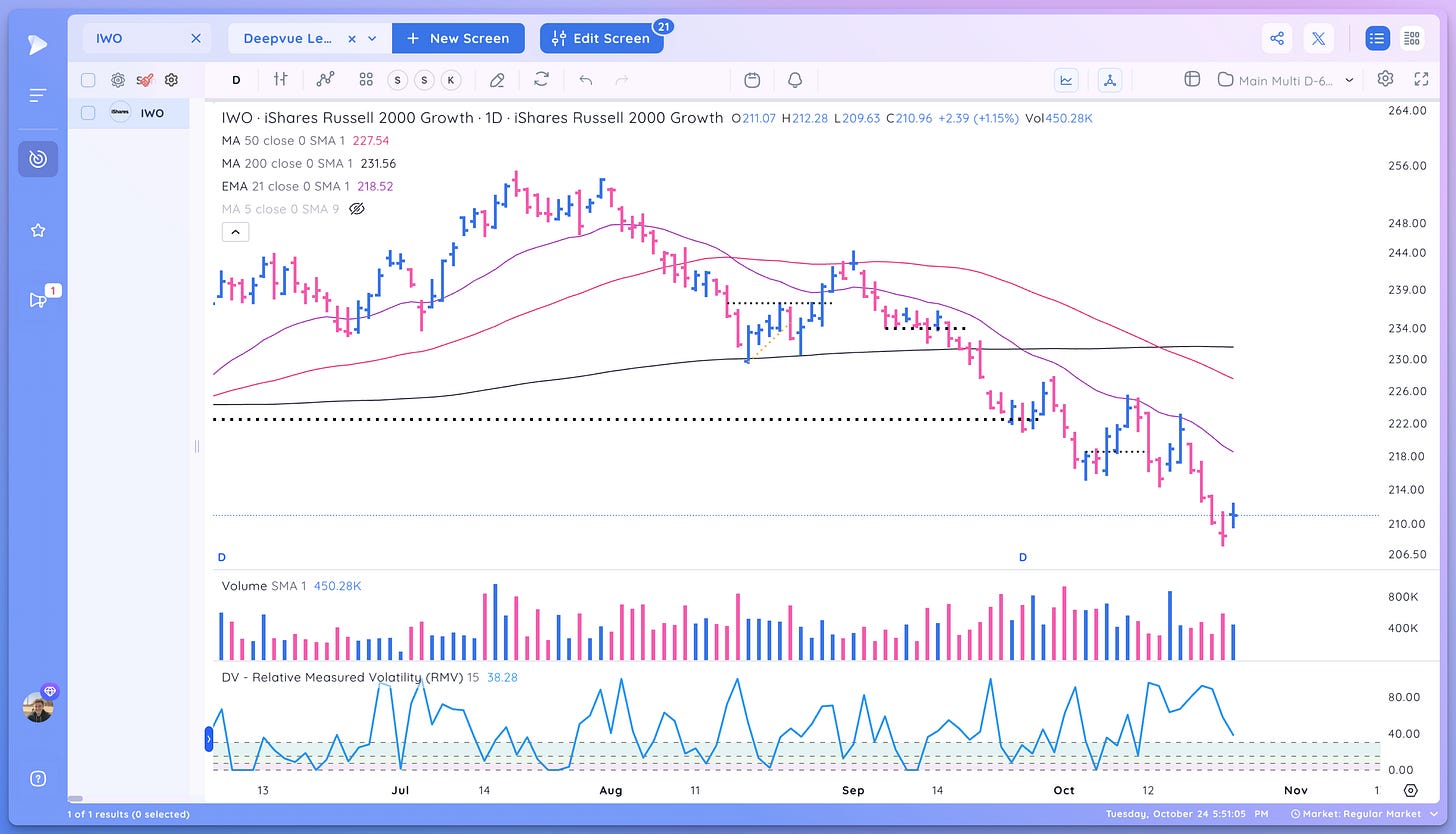Image resolution: width=1456 pixels, height=834 pixels.
Task: Open the calendar icon in chart toolbar
Action: pos(752,80)
